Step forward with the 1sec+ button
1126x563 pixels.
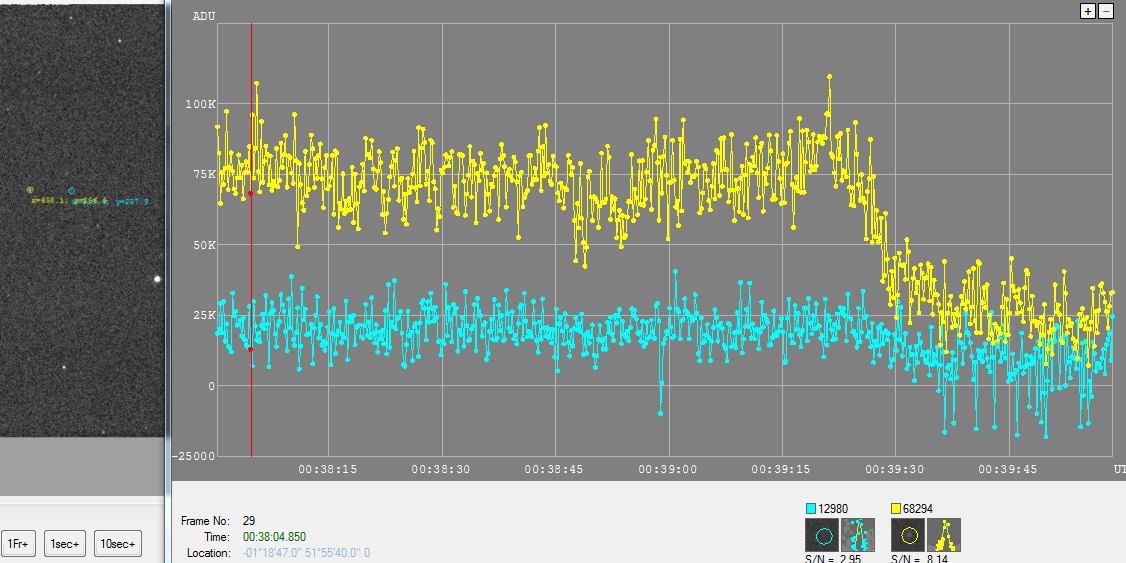64,544
